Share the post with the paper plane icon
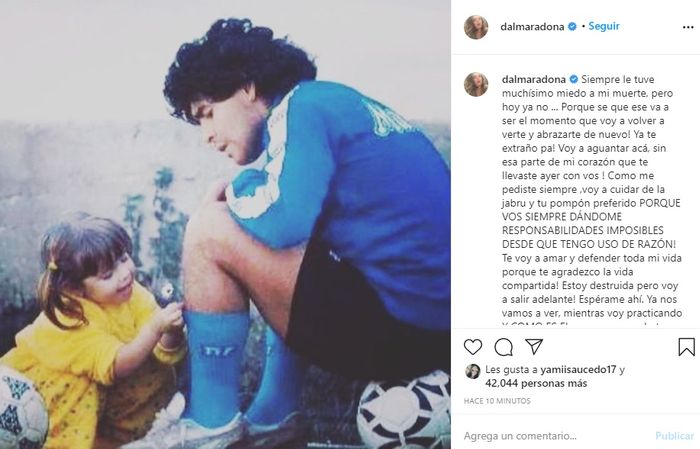This screenshot has height=449, width=700. [x=533, y=346]
